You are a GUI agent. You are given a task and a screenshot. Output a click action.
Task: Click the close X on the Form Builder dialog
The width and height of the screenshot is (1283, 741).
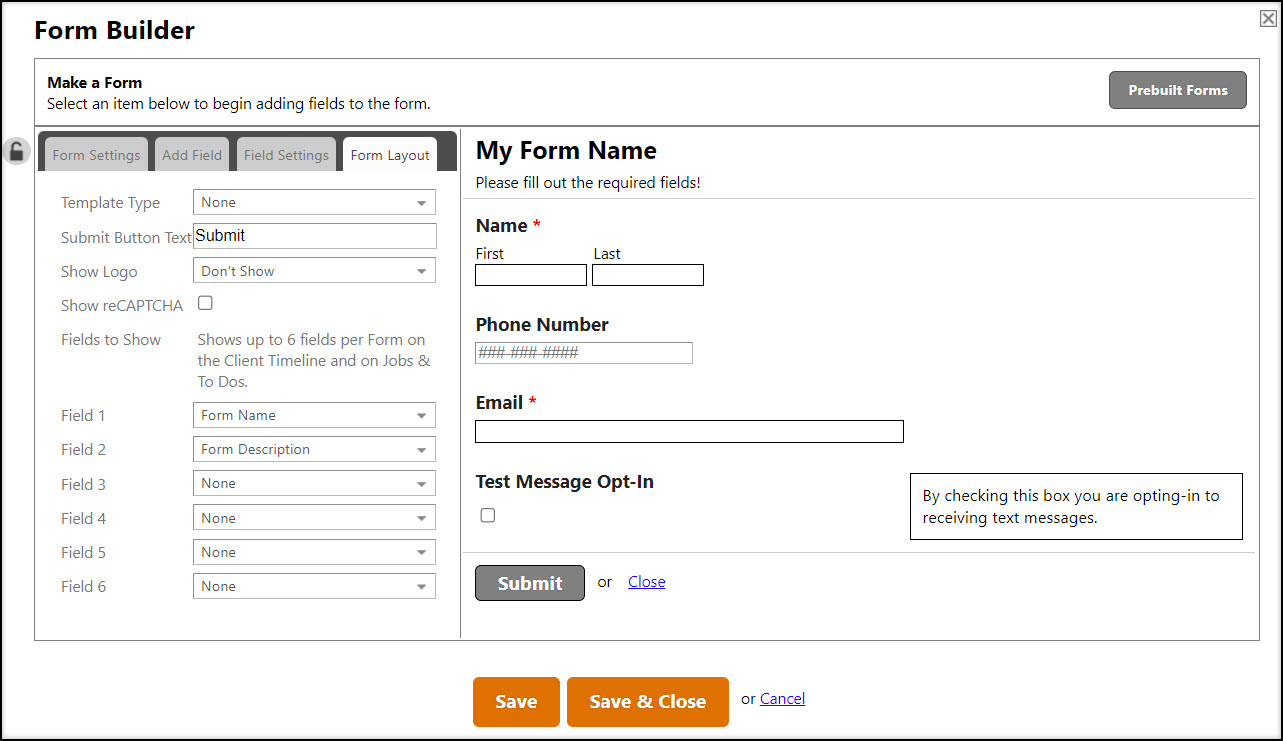click(x=1268, y=17)
